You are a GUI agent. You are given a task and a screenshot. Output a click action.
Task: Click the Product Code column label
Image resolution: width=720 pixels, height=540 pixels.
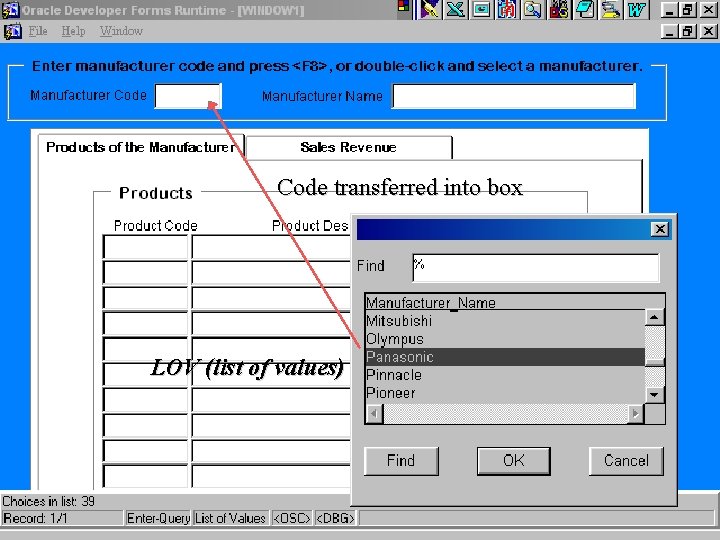tap(156, 225)
